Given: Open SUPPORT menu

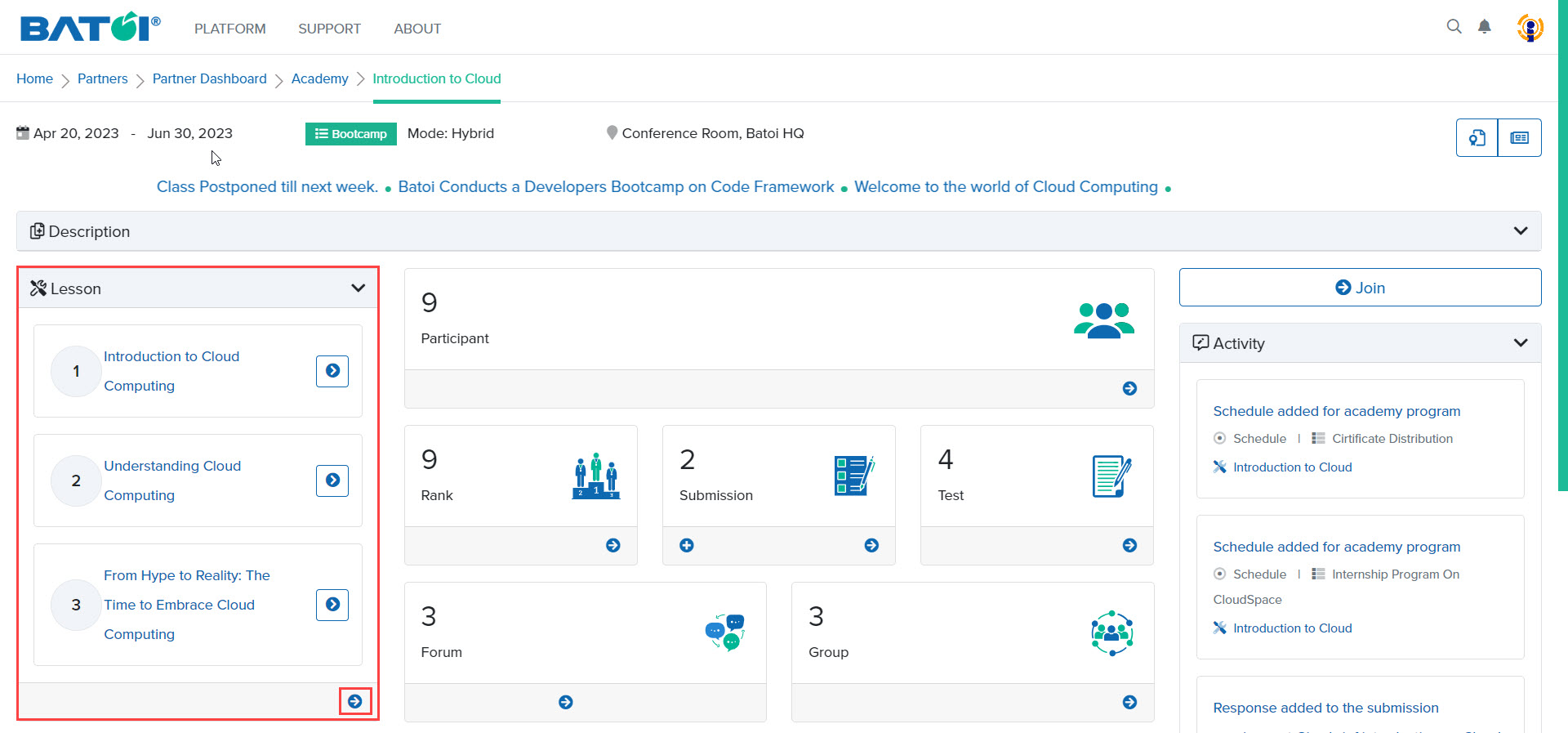Looking at the screenshot, I should 329,29.
